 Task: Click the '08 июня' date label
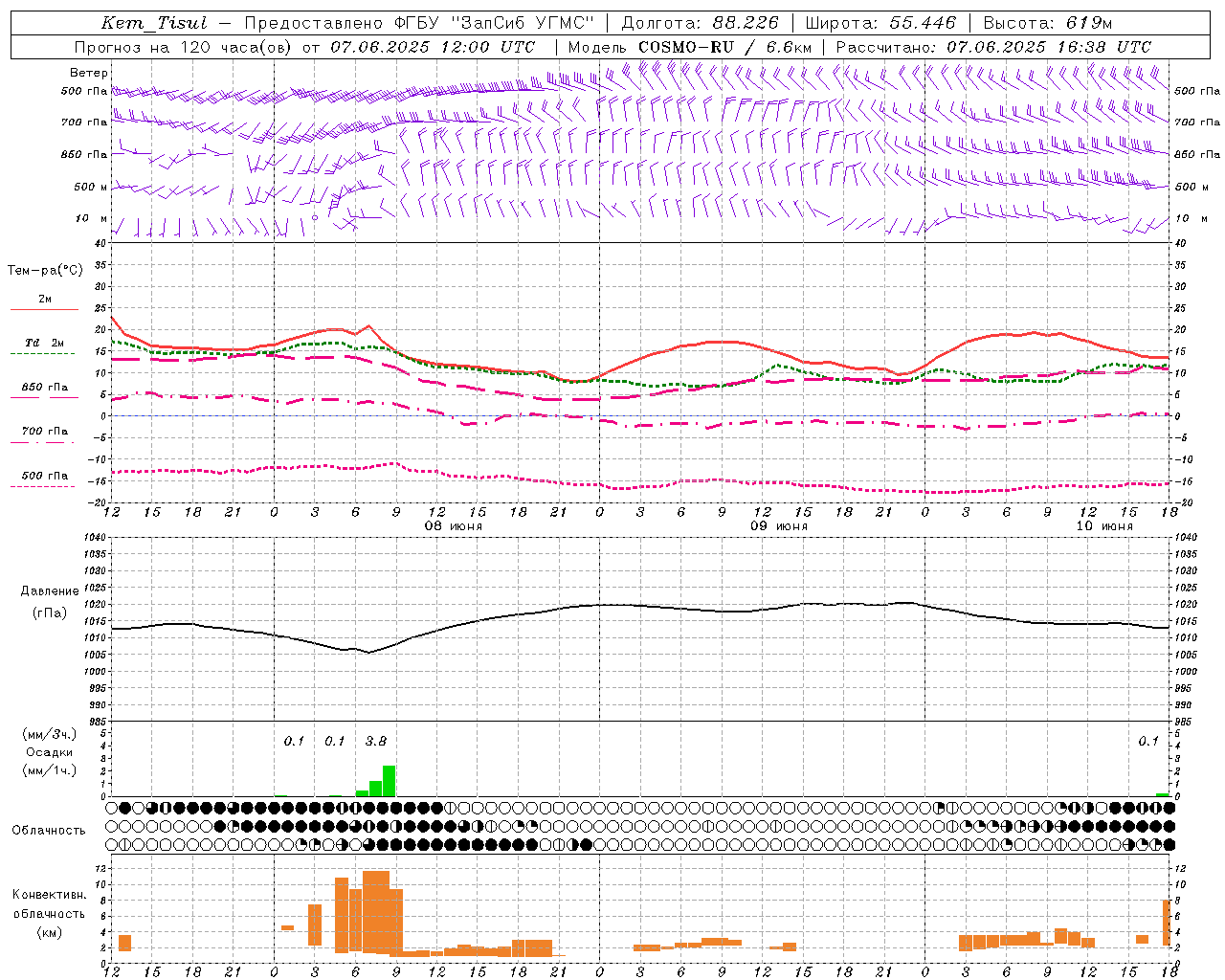(x=454, y=526)
